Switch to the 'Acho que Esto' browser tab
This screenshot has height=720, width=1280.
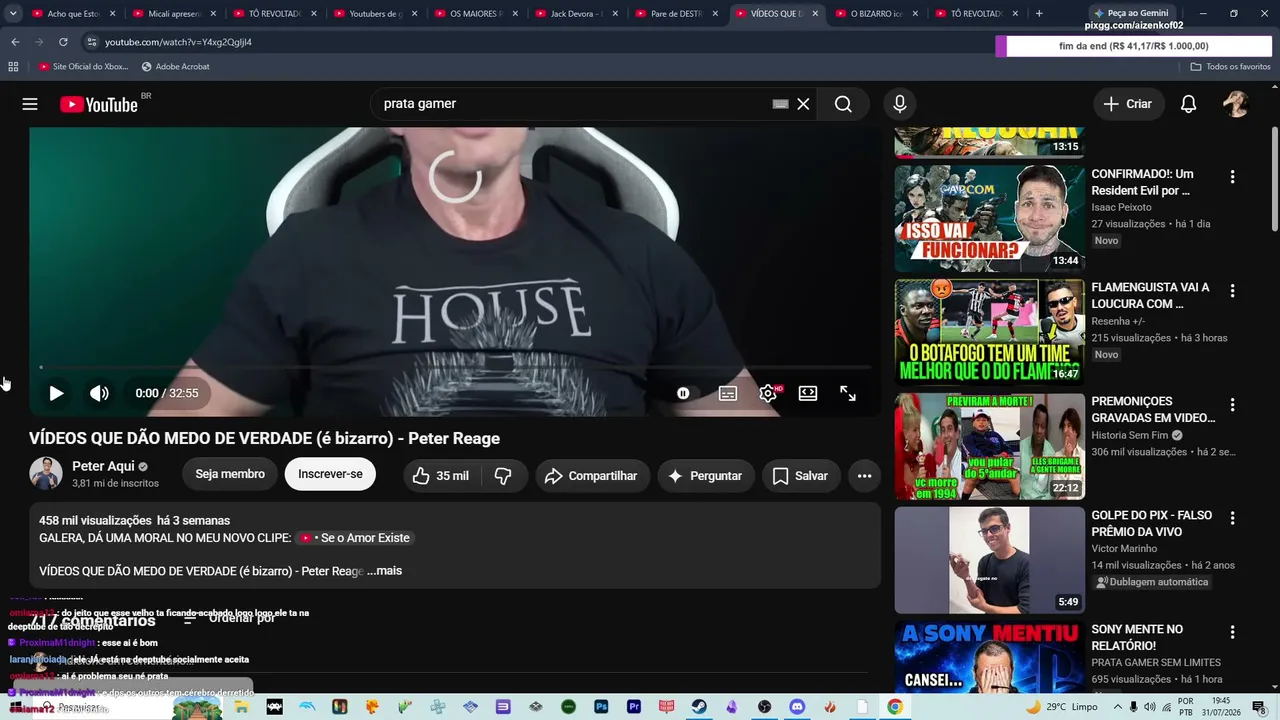tap(73, 14)
